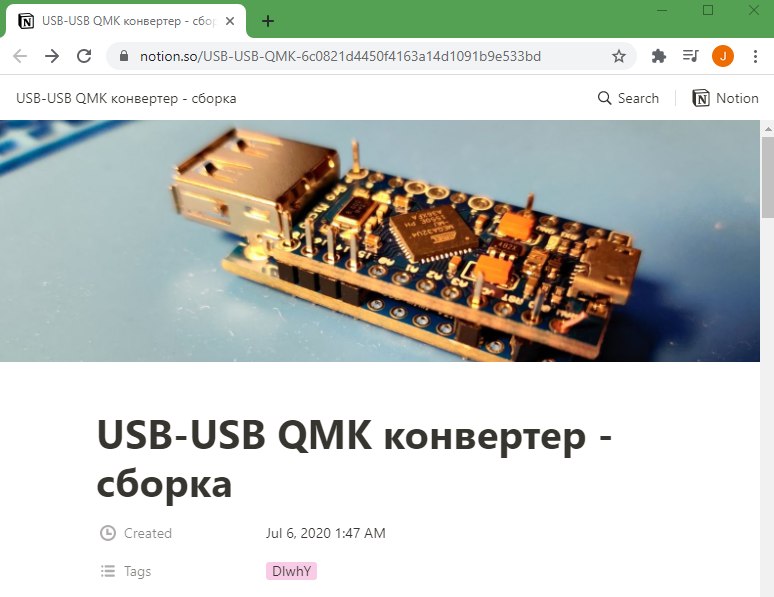Image resolution: width=774 pixels, height=597 pixels.
Task: Click the address bar URL
Action: [x=340, y=56]
